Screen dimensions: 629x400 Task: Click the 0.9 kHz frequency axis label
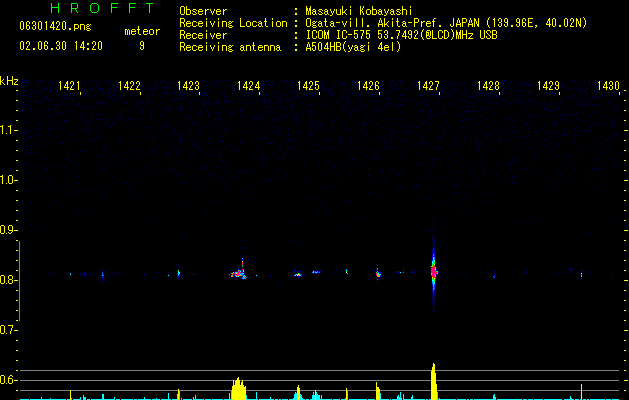[x=9, y=230]
